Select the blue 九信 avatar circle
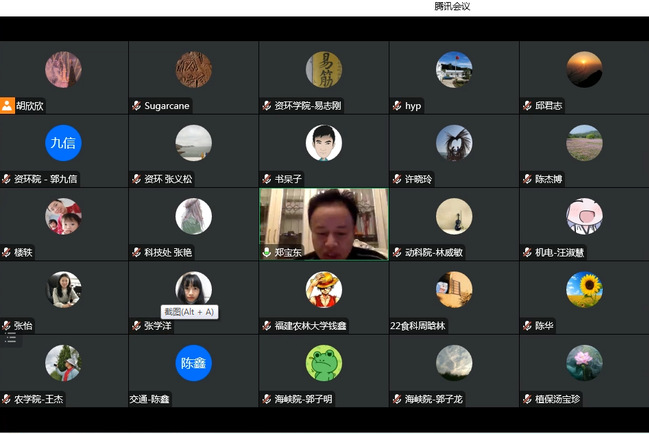This screenshot has height=434, width=649. pyautogui.click(x=63, y=143)
